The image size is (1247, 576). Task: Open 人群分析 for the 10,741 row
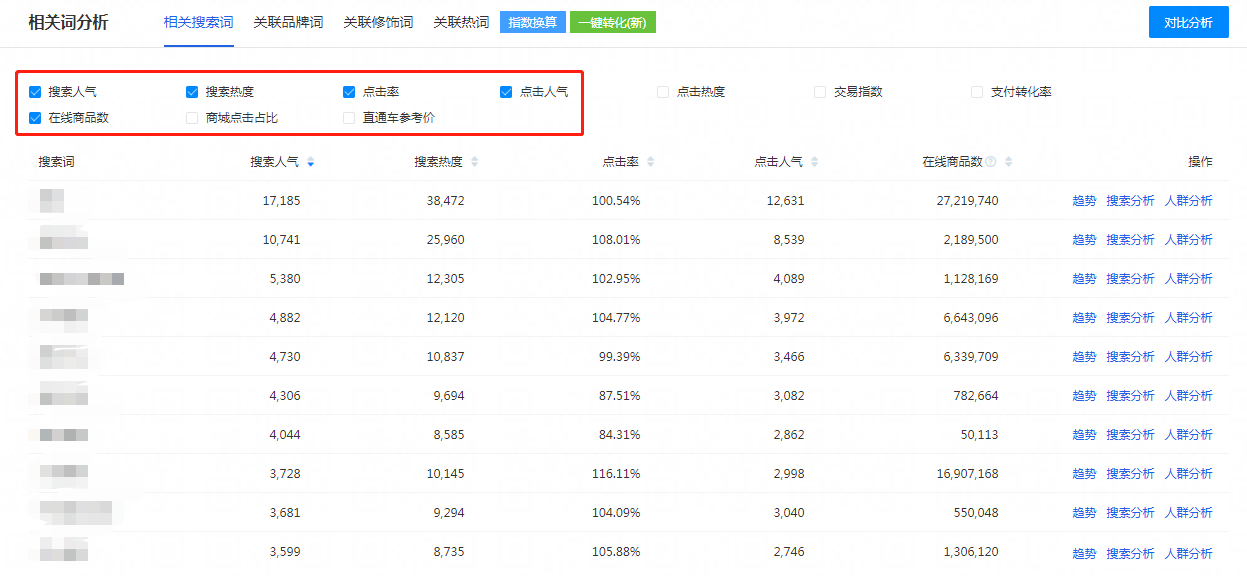[x=1188, y=240]
